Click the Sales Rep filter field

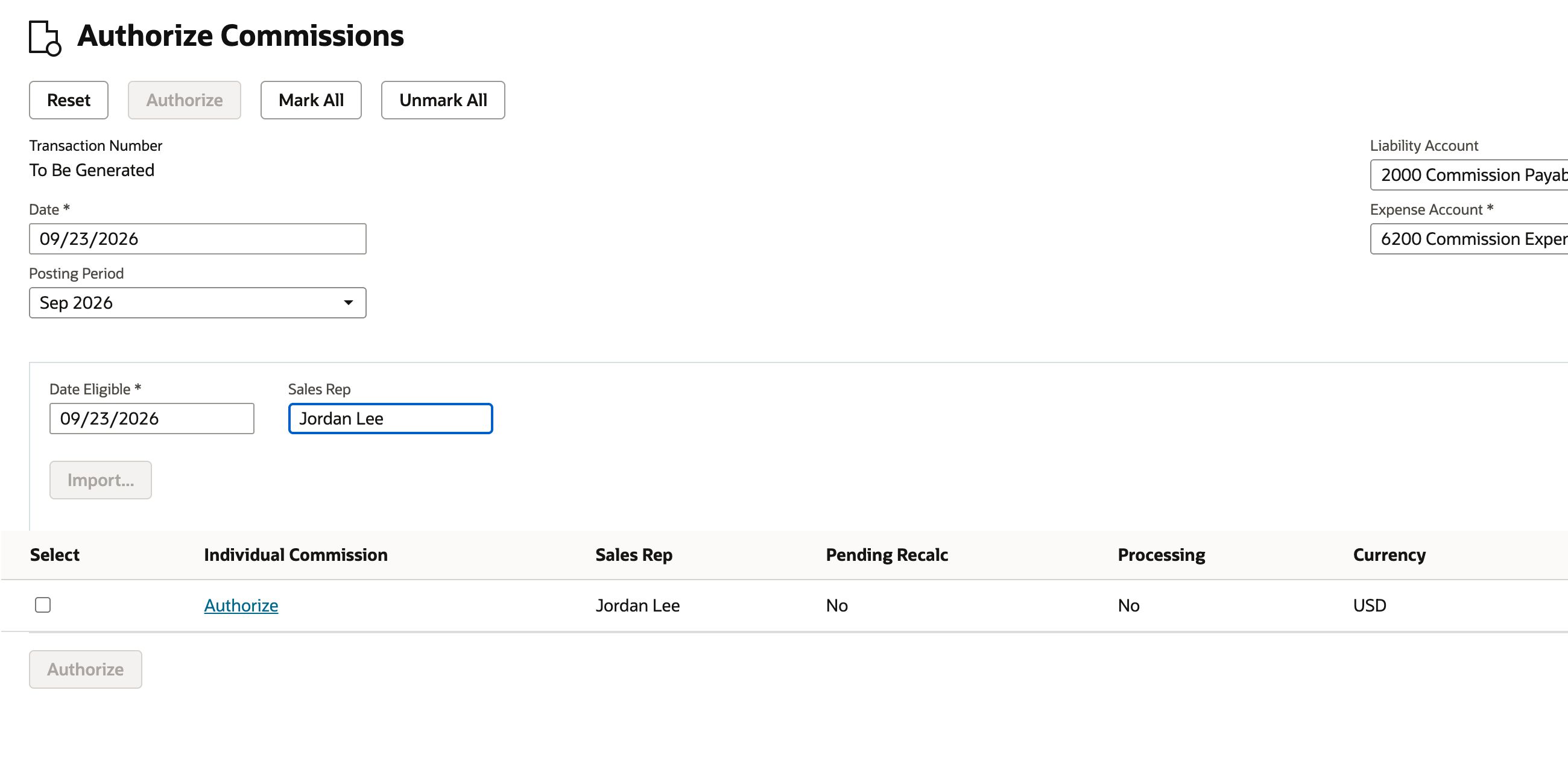point(390,418)
